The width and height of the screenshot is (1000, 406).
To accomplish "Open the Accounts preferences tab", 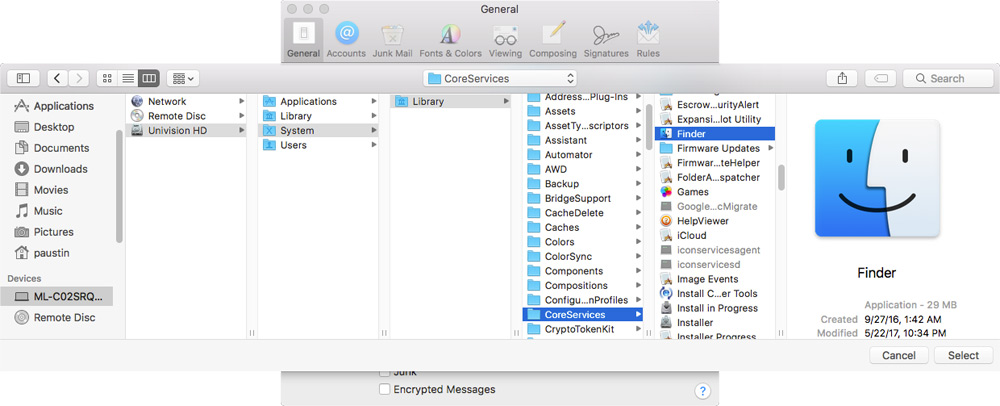I will pyautogui.click(x=346, y=40).
